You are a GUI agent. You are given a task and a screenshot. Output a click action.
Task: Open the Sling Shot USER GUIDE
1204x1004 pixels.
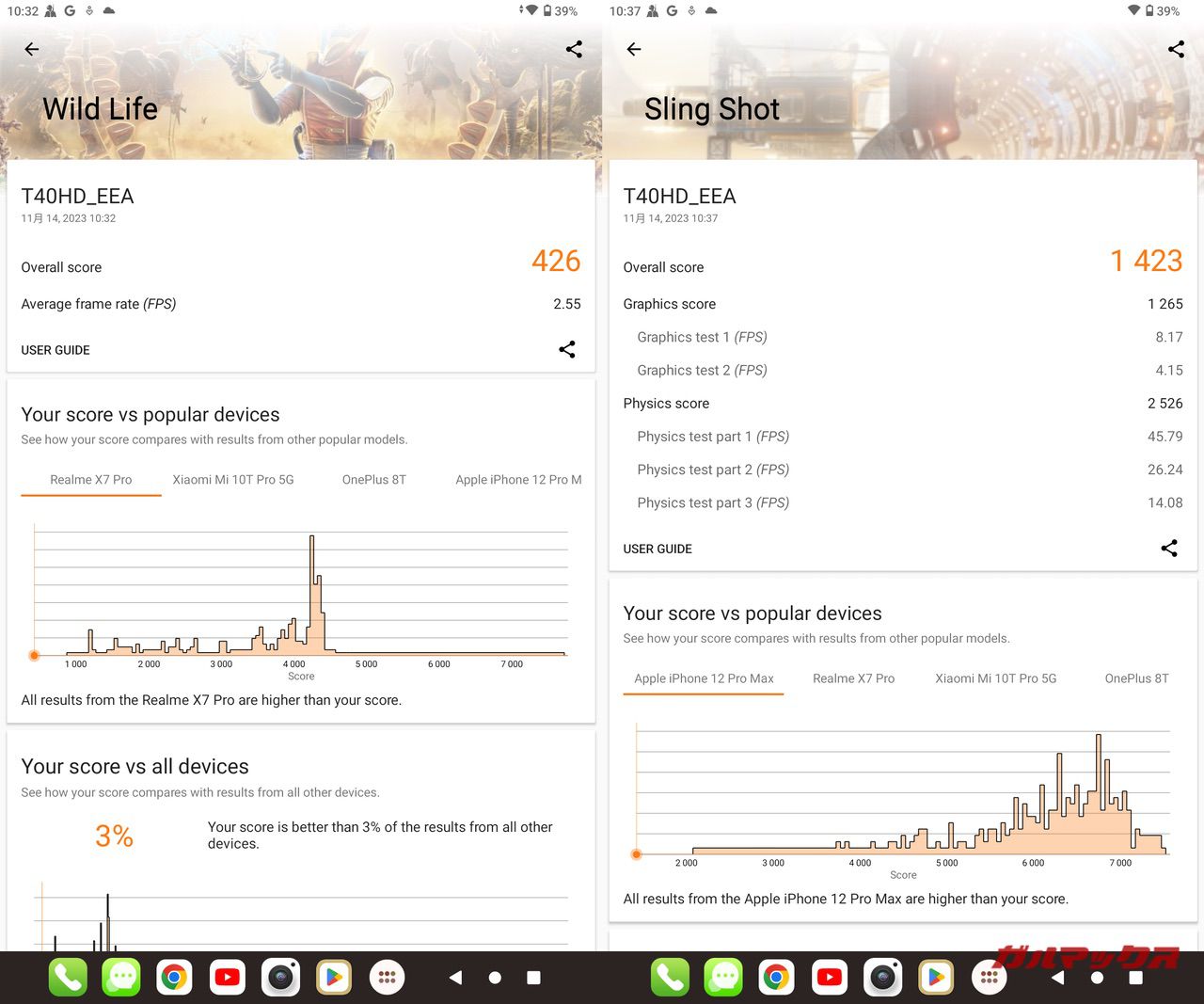[657, 549]
